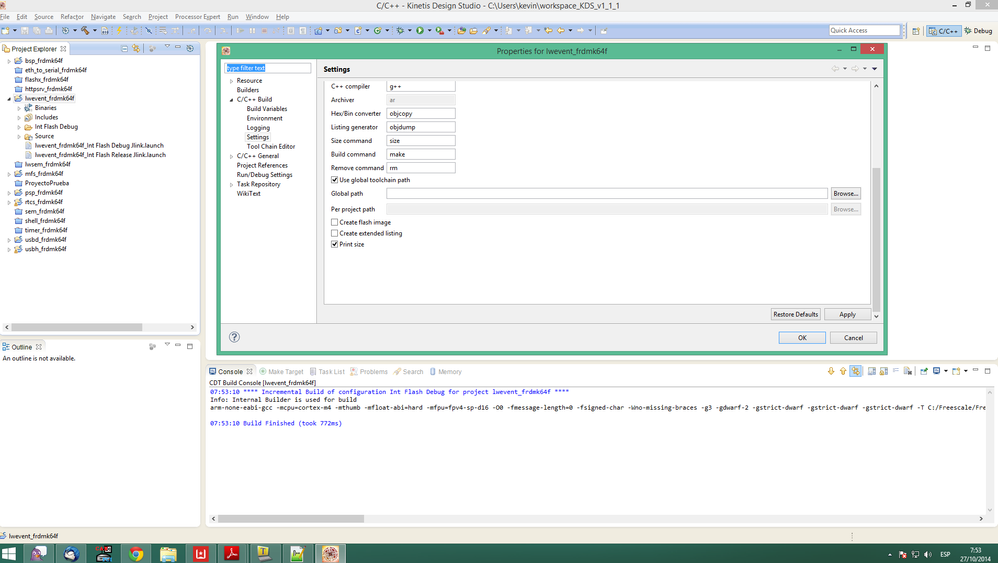Click the yellow lightning flash icon
Image resolution: width=998 pixels, height=563 pixels.
tap(118, 30)
